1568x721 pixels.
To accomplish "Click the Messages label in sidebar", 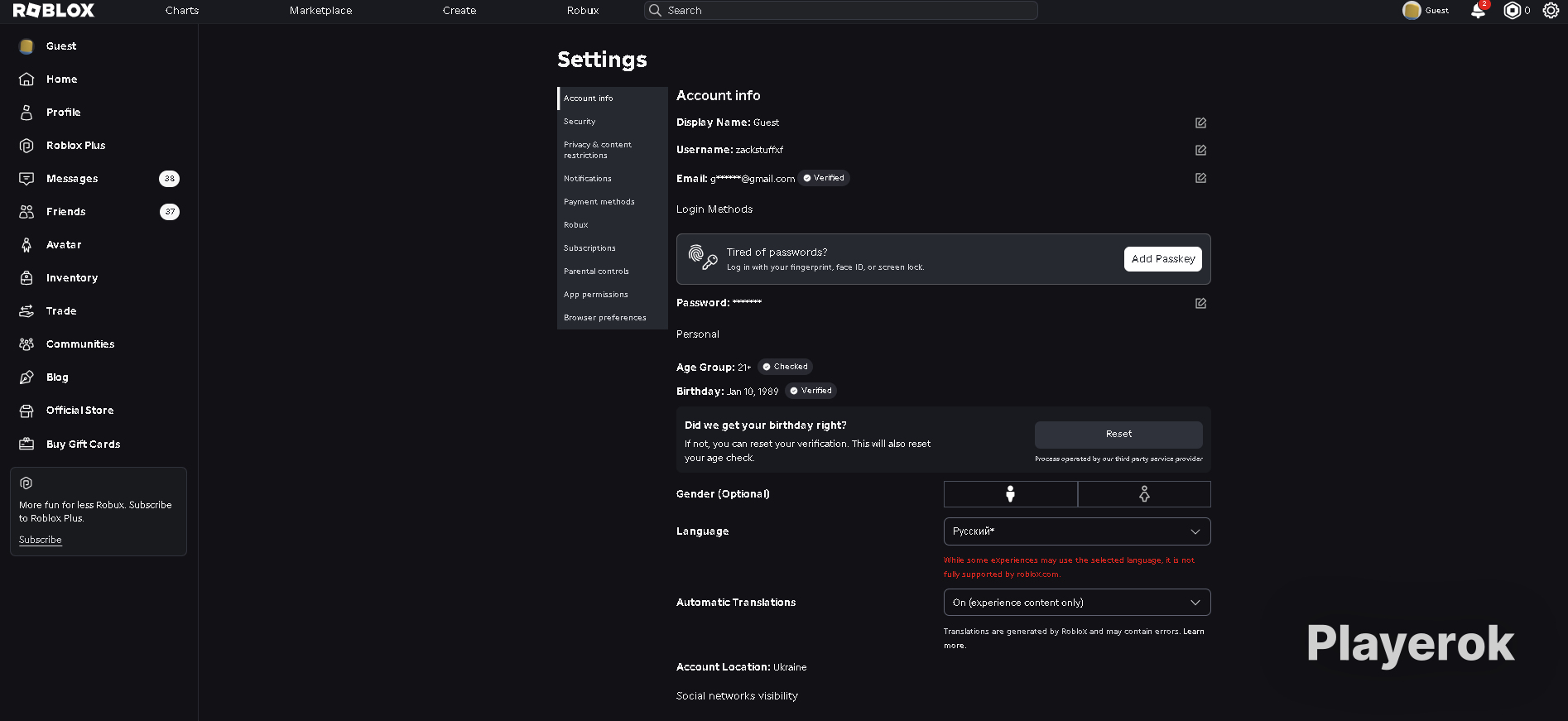I will [72, 179].
